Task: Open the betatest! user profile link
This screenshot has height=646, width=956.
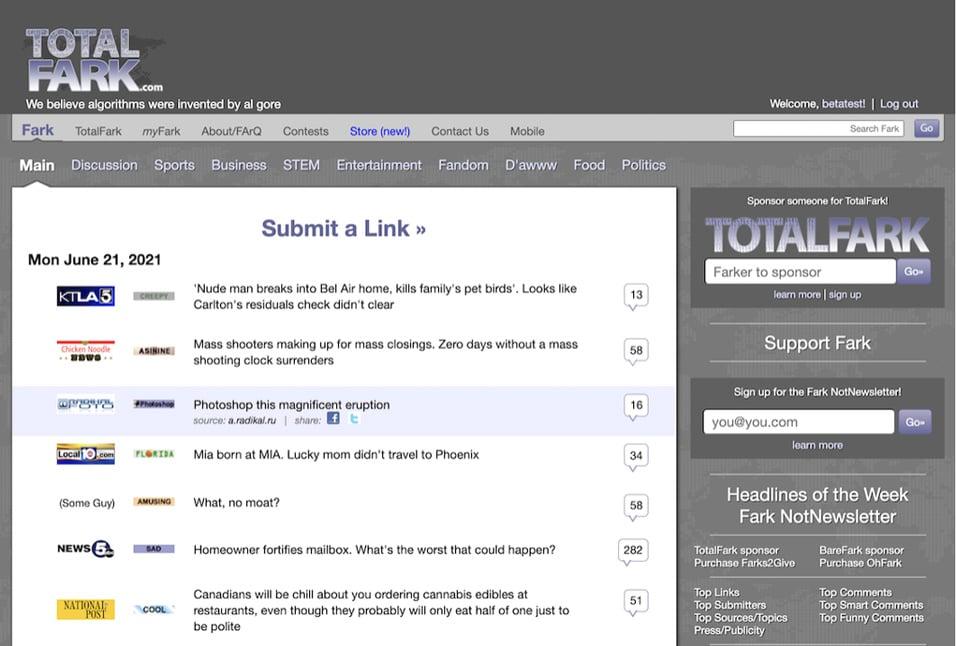Action: pyautogui.click(x=843, y=104)
